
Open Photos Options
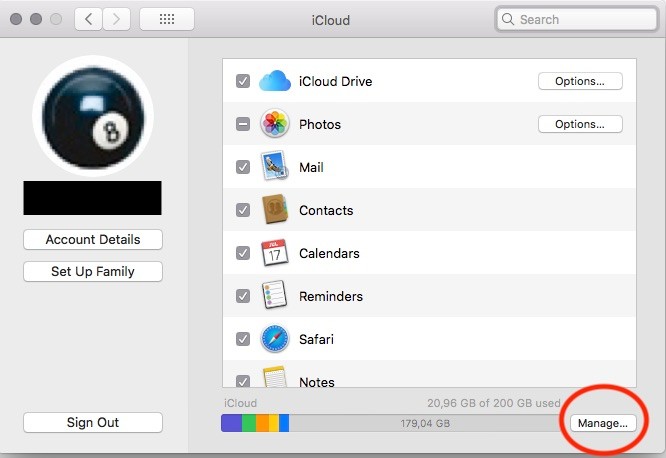[580, 124]
